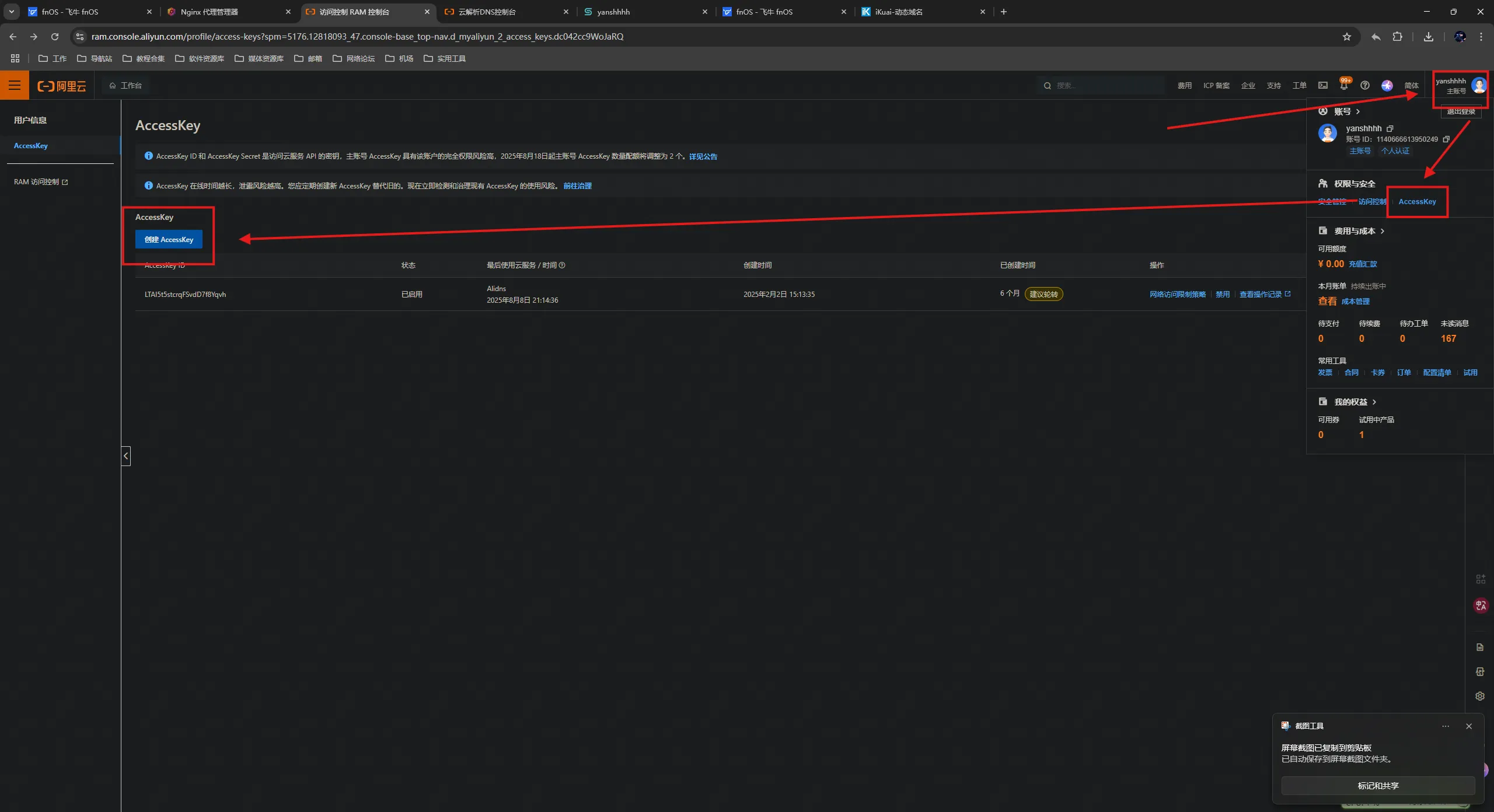
Task: Open 配置清单 link
Action: (x=1437, y=373)
